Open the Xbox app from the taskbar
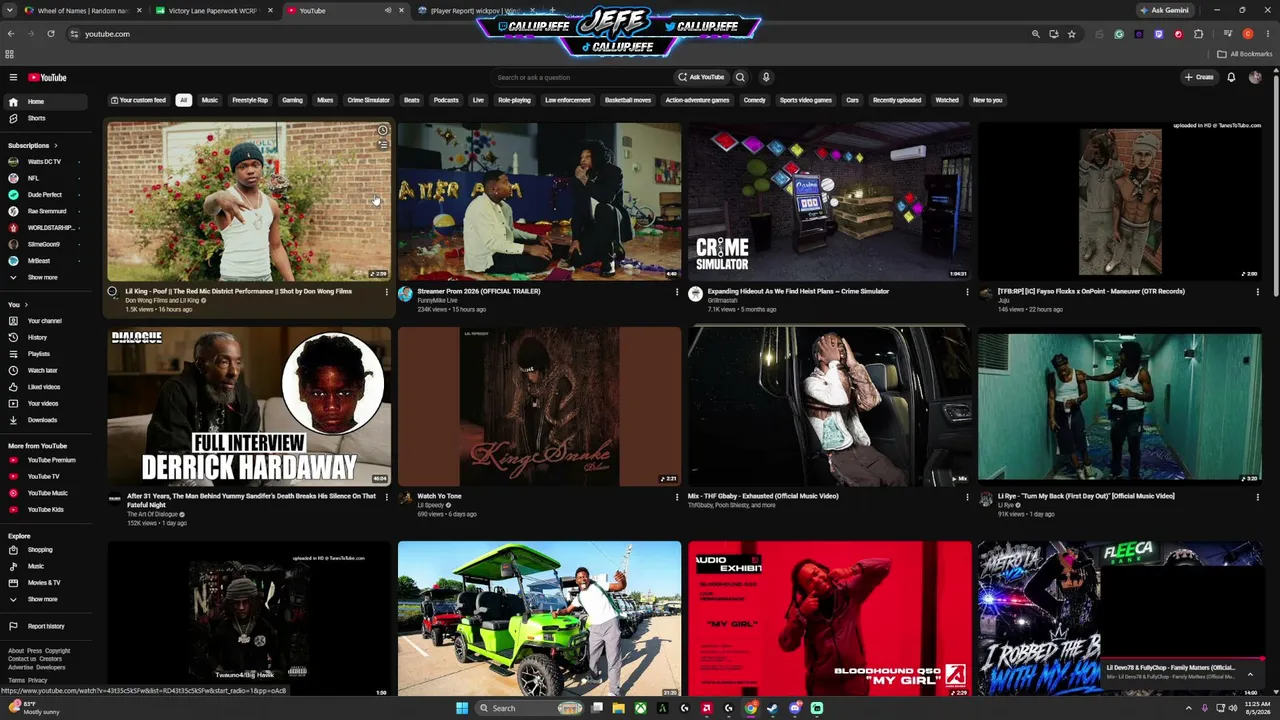Image resolution: width=1280 pixels, height=720 pixels. pos(640,708)
